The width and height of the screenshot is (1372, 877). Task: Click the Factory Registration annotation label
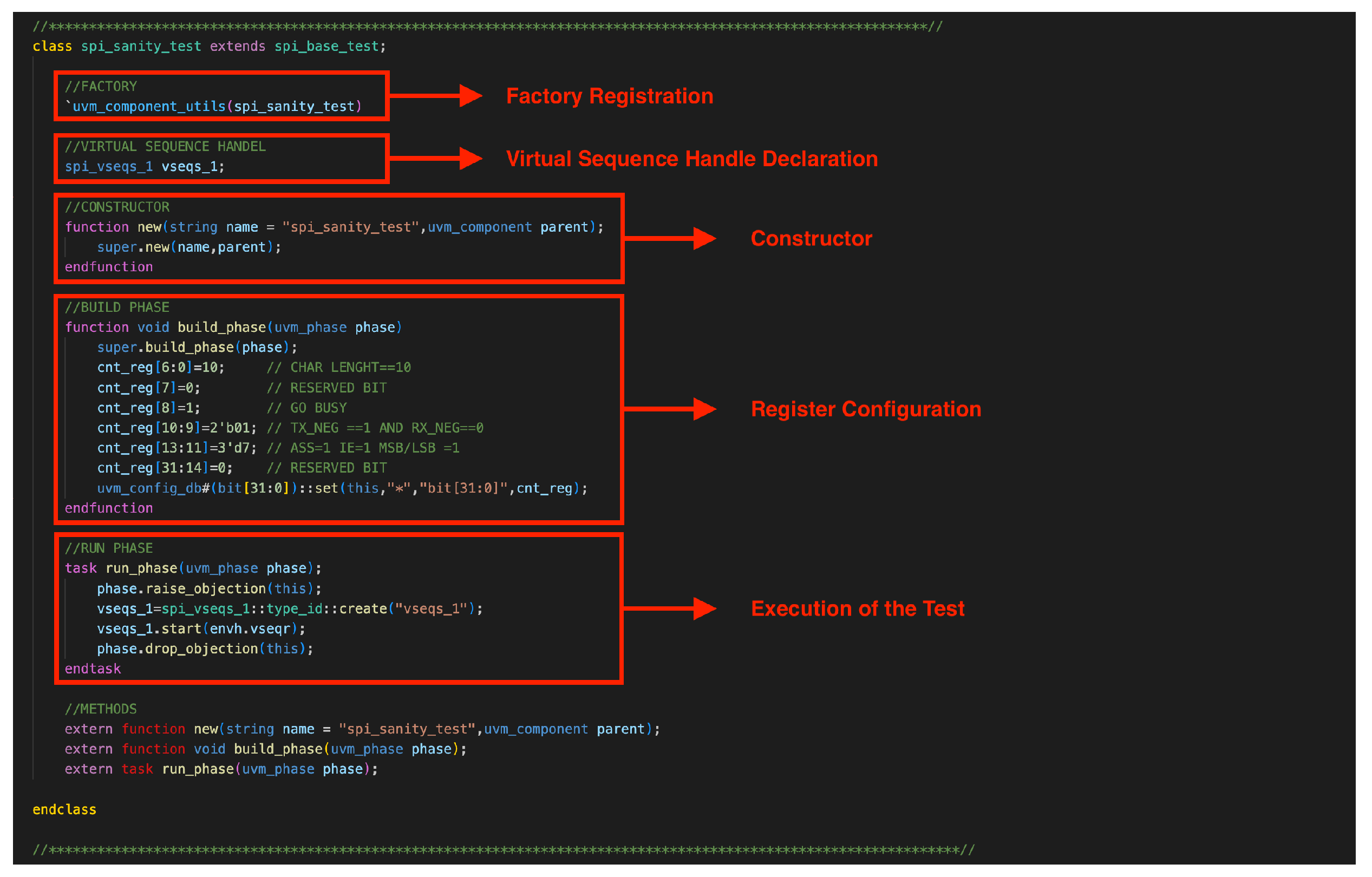click(609, 96)
